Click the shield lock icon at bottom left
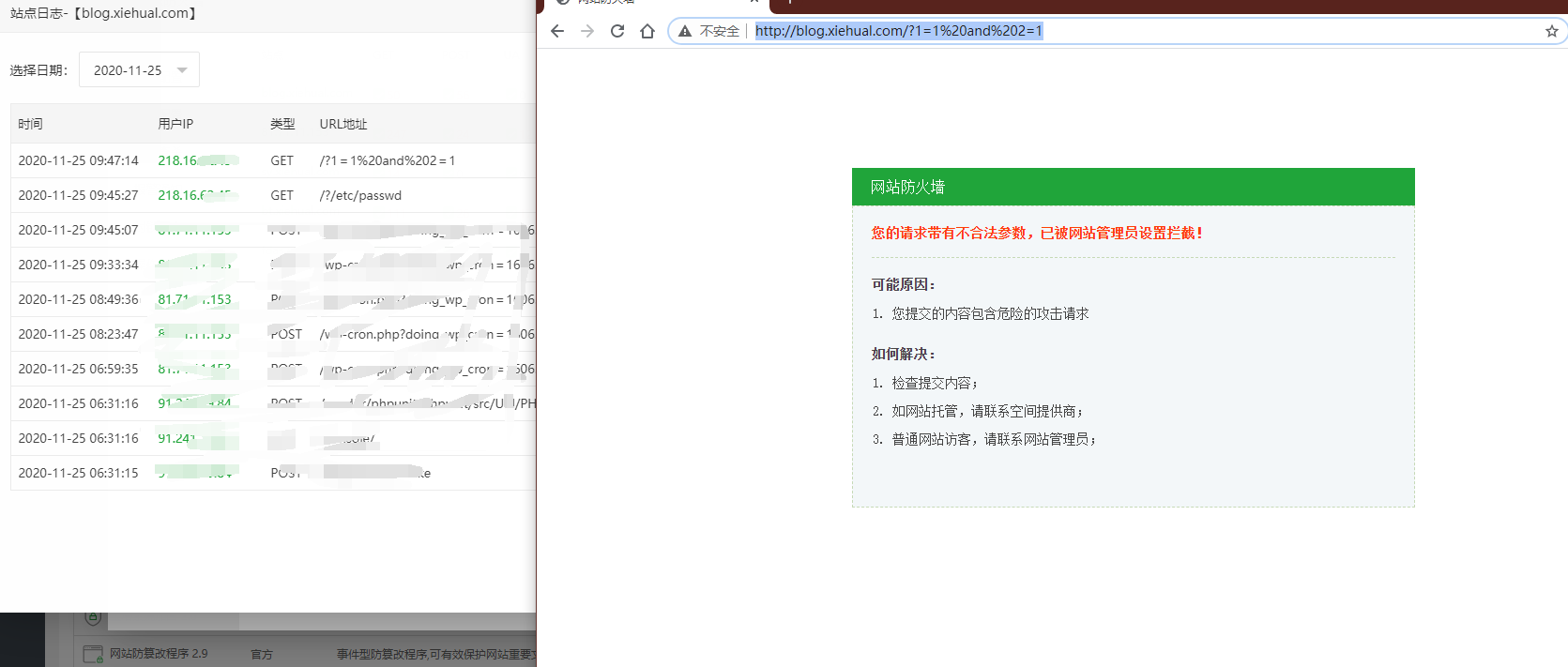 (93, 617)
